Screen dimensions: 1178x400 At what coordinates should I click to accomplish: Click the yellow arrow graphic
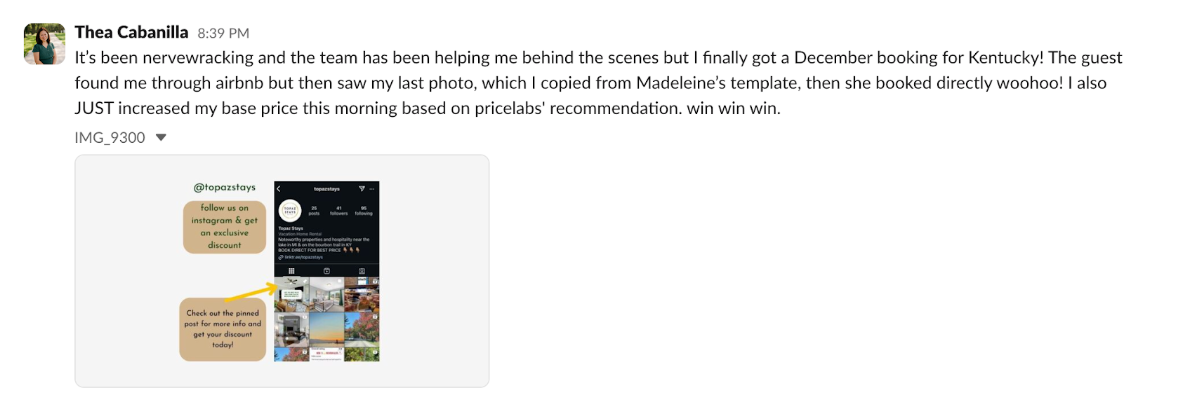[x=249, y=295]
